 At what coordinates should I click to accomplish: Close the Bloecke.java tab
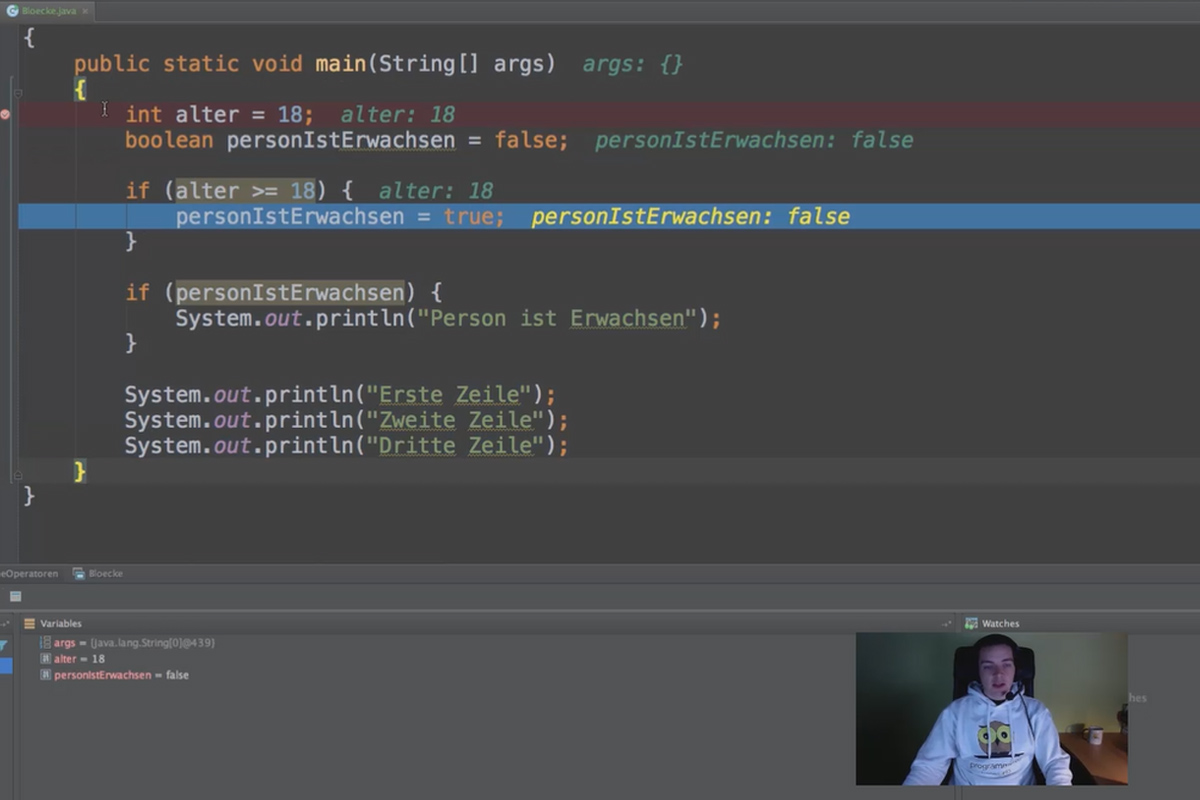pos(86,11)
